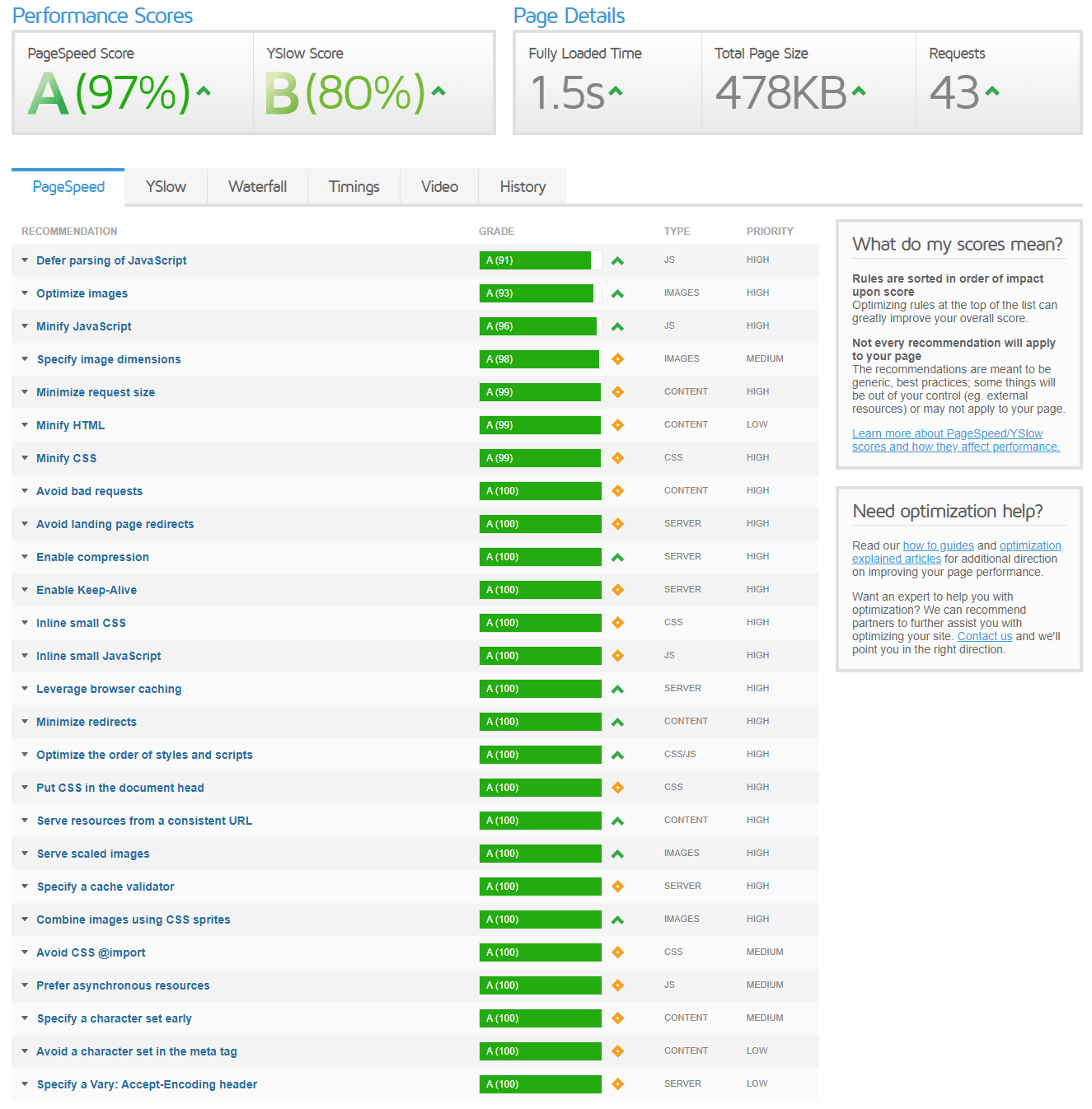Expand the Minimize request size row triangle
Viewport: 1092px width, 1109px height.
(25, 392)
